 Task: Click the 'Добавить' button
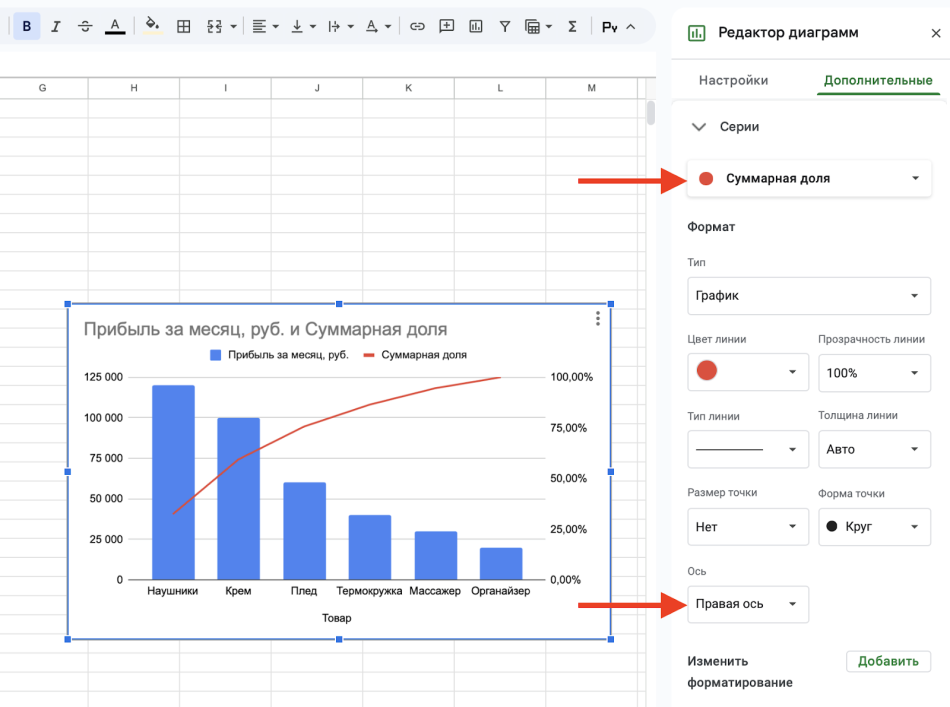(x=888, y=661)
